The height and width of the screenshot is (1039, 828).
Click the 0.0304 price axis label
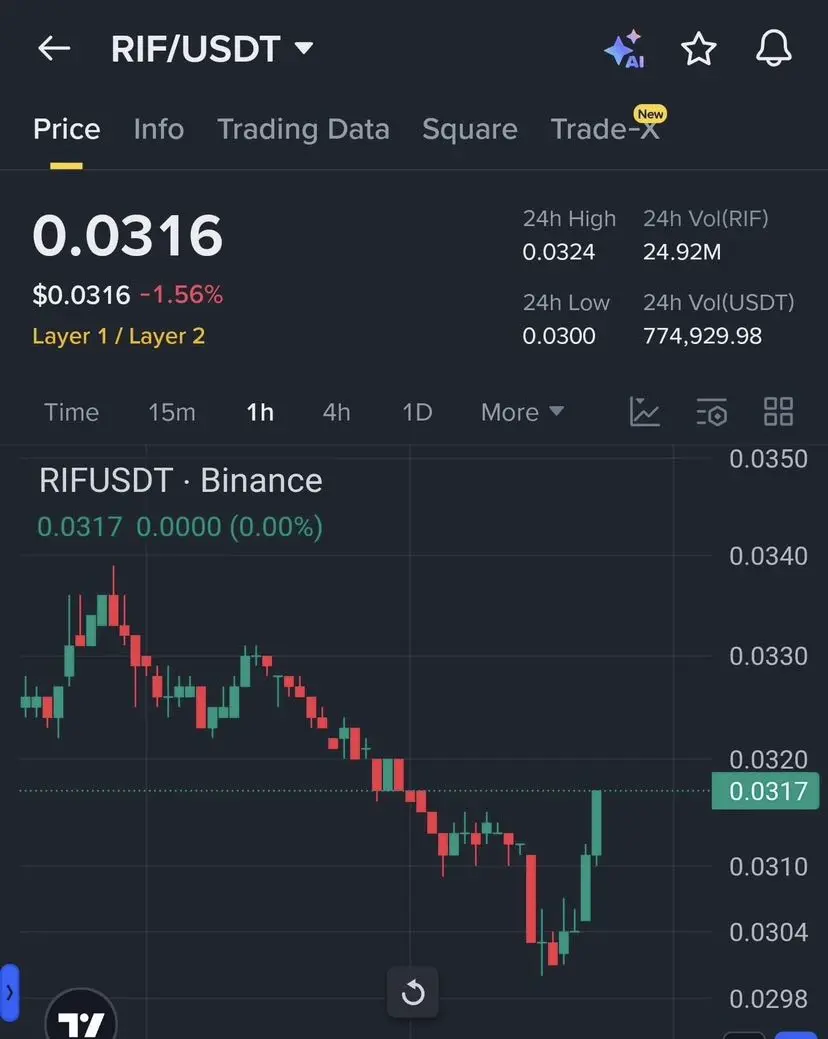[x=768, y=932]
